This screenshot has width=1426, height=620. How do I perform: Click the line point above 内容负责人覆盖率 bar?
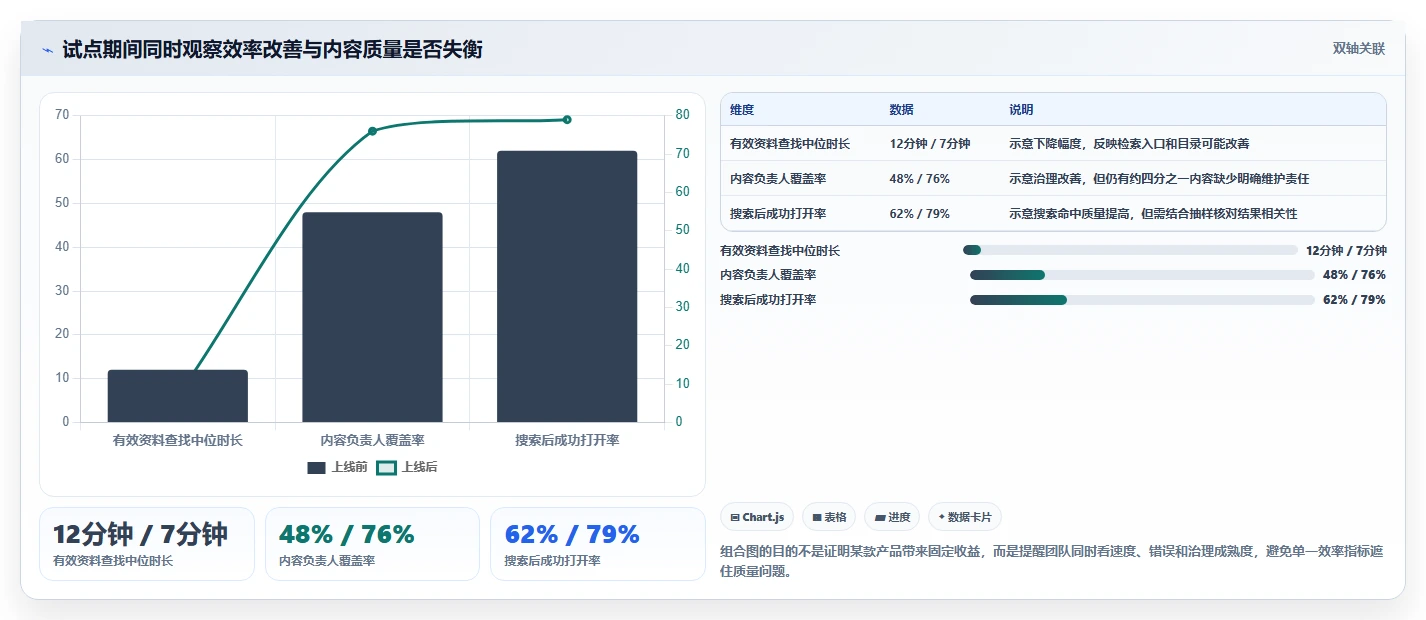pyautogui.click(x=372, y=131)
